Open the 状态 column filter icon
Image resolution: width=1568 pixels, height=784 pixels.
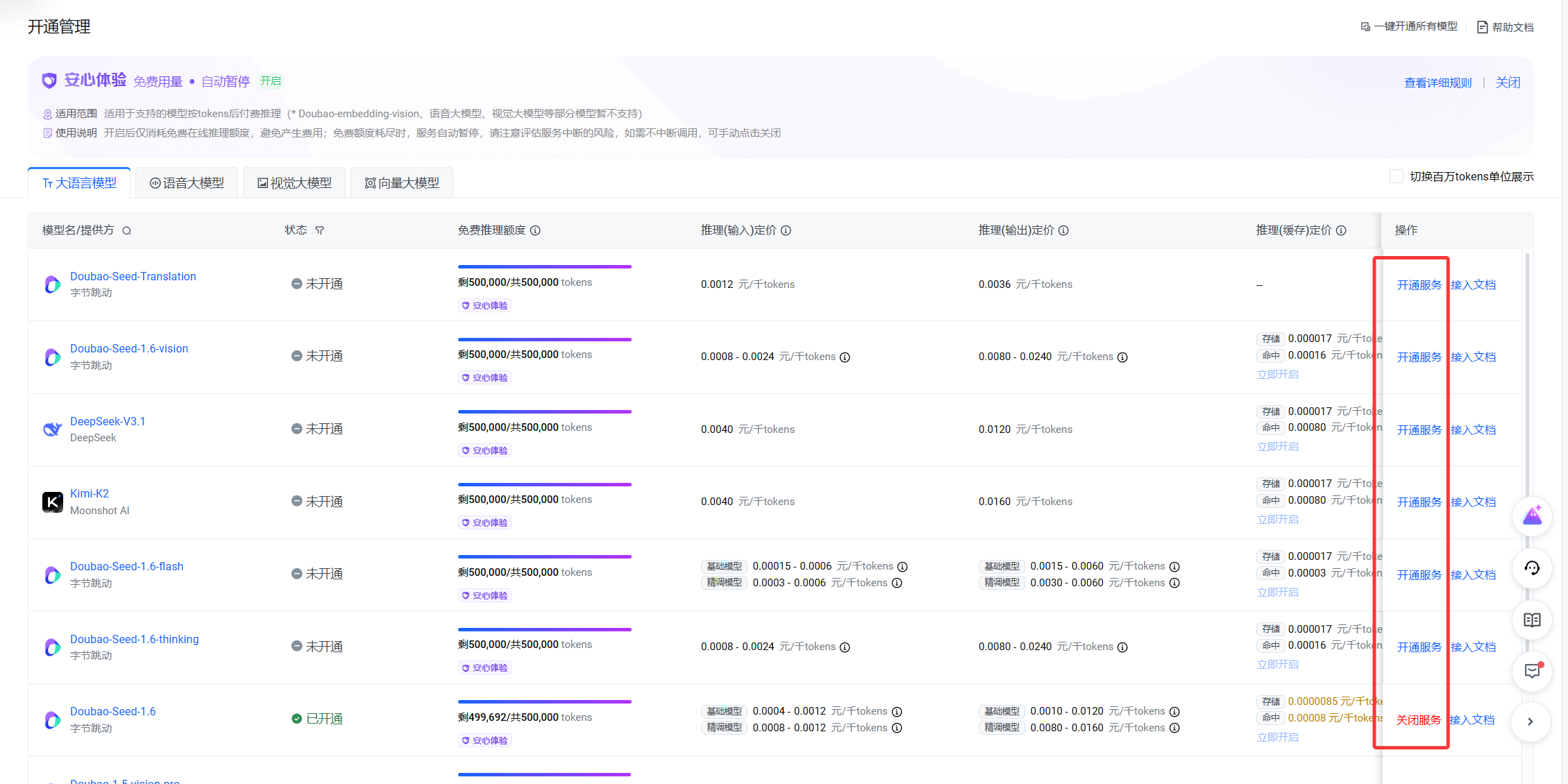click(x=319, y=231)
